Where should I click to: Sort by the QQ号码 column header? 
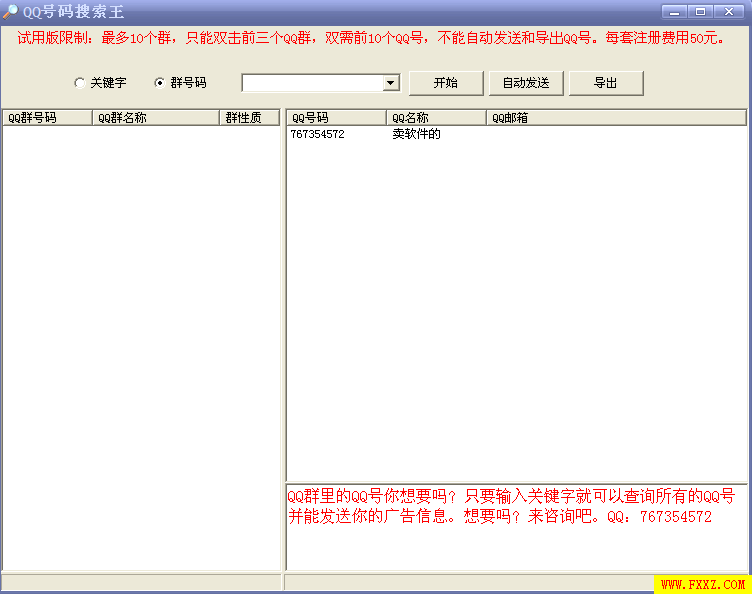click(336, 117)
